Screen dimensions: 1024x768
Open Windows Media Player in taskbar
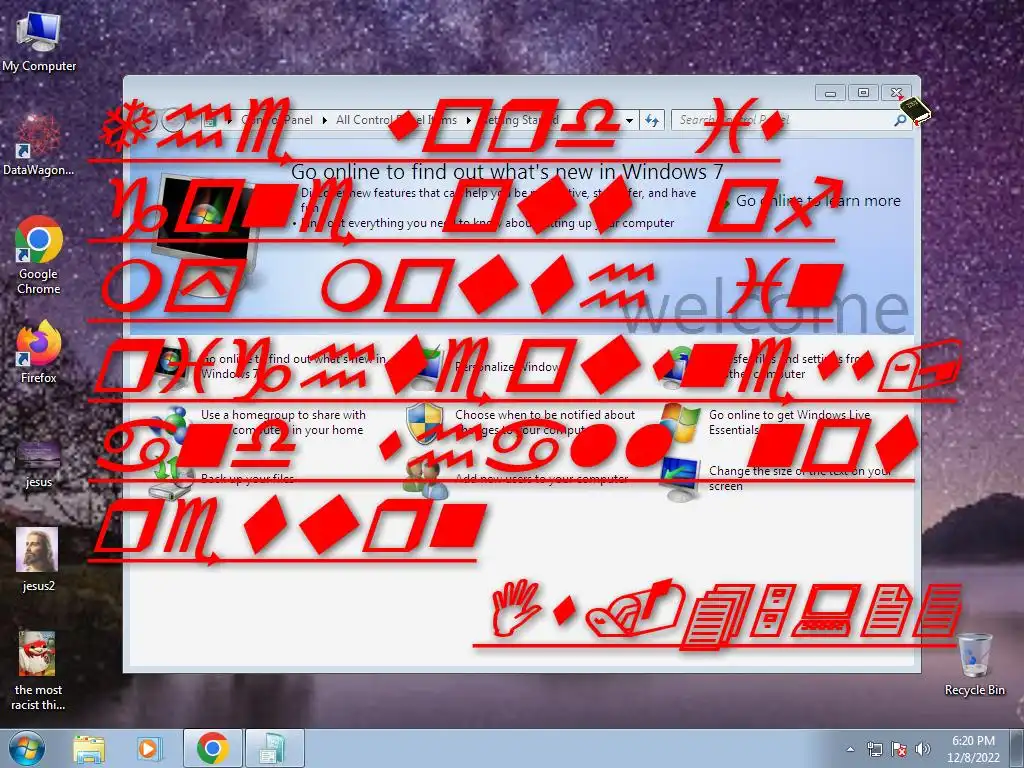[148, 748]
